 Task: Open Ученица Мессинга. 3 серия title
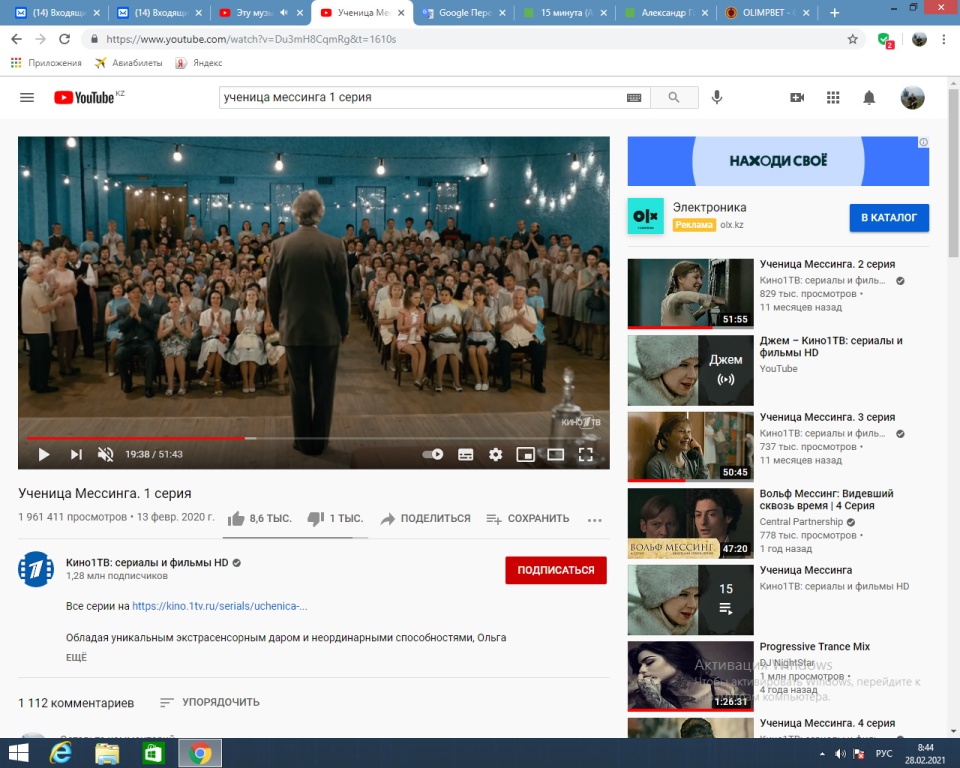[x=827, y=417]
